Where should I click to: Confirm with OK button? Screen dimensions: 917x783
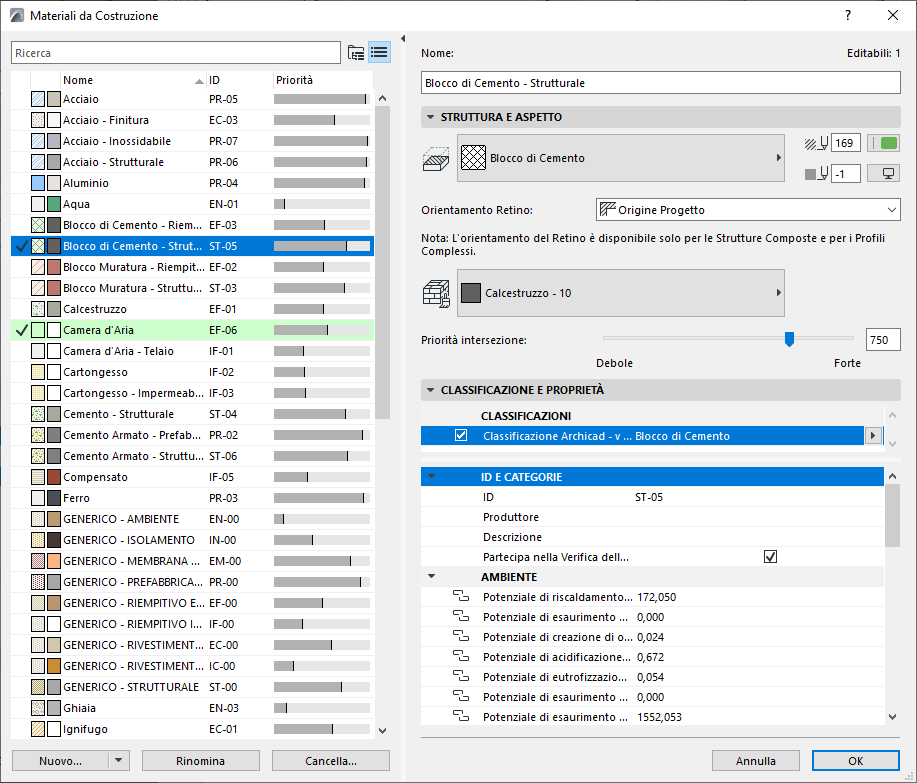(x=856, y=761)
